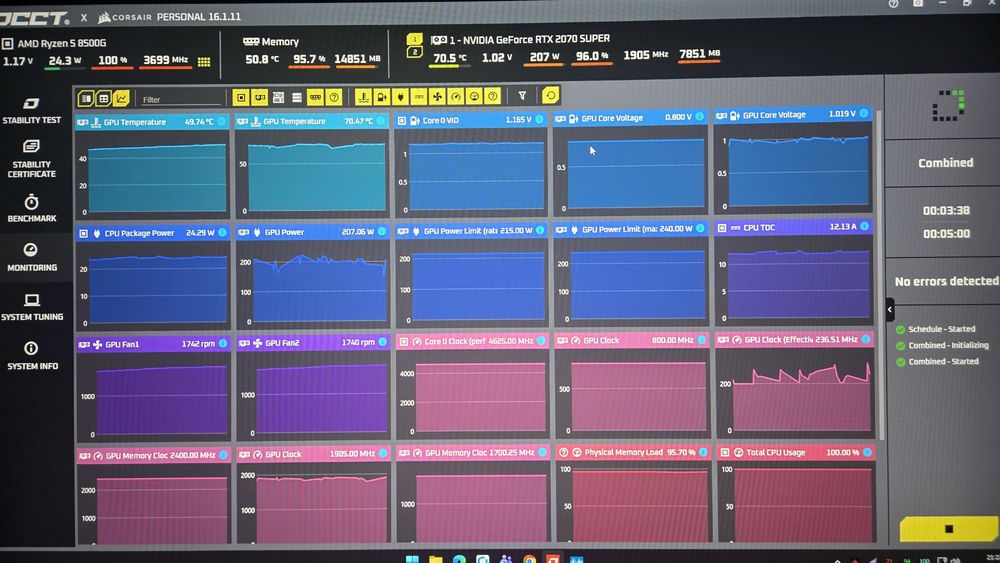
Task: Collapse the right side panel arrow
Action: (x=890, y=310)
